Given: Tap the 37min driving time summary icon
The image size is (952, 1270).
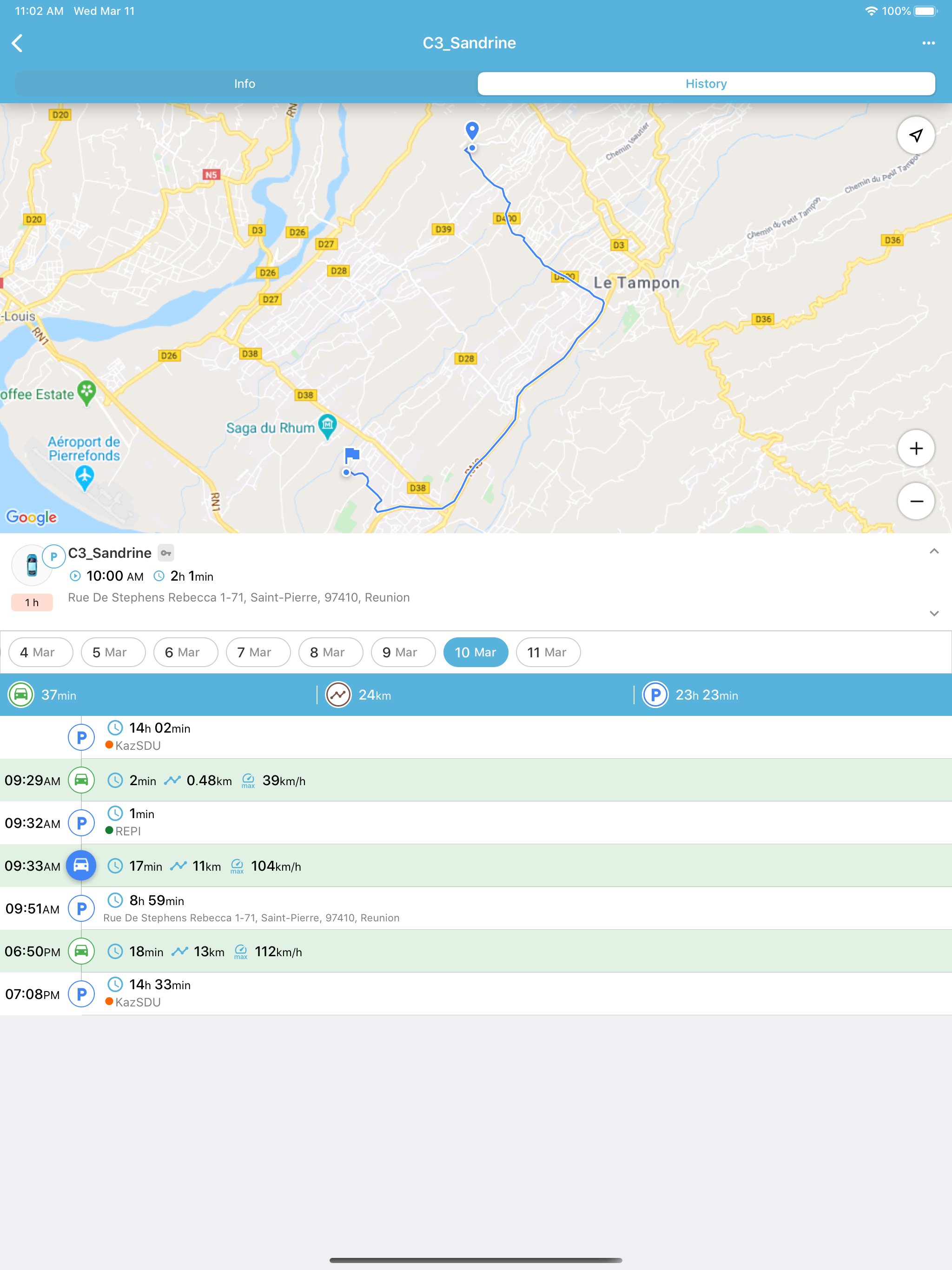Looking at the screenshot, I should (21, 695).
